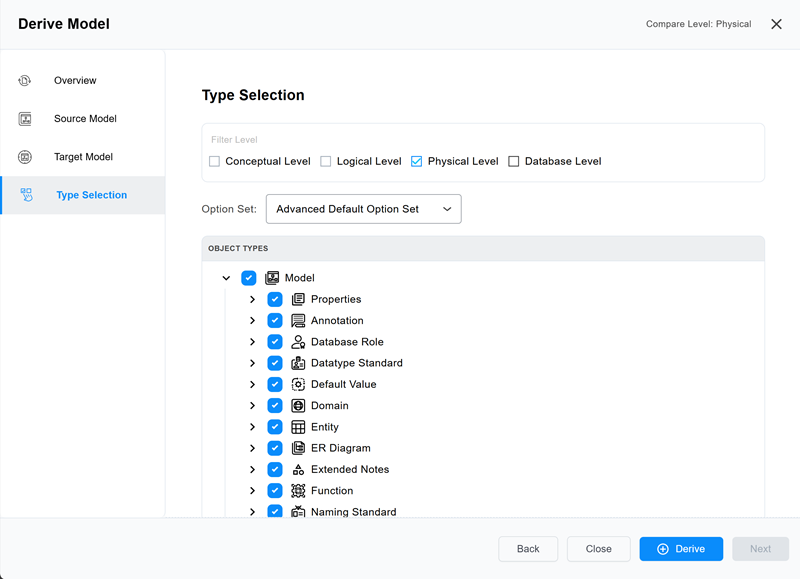Viewport: 800px width, 579px height.
Task: Uncheck the Datatype Standard checkbox
Action: pyautogui.click(x=274, y=363)
